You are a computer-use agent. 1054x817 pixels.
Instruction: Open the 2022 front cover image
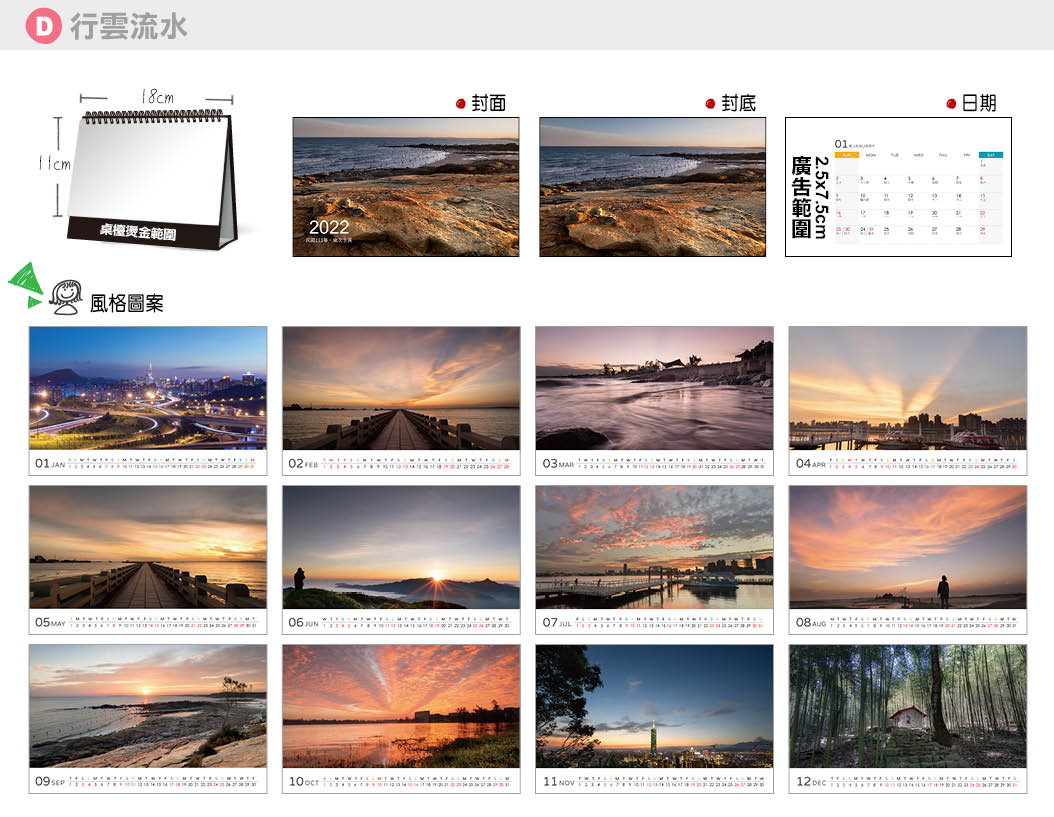(405, 187)
